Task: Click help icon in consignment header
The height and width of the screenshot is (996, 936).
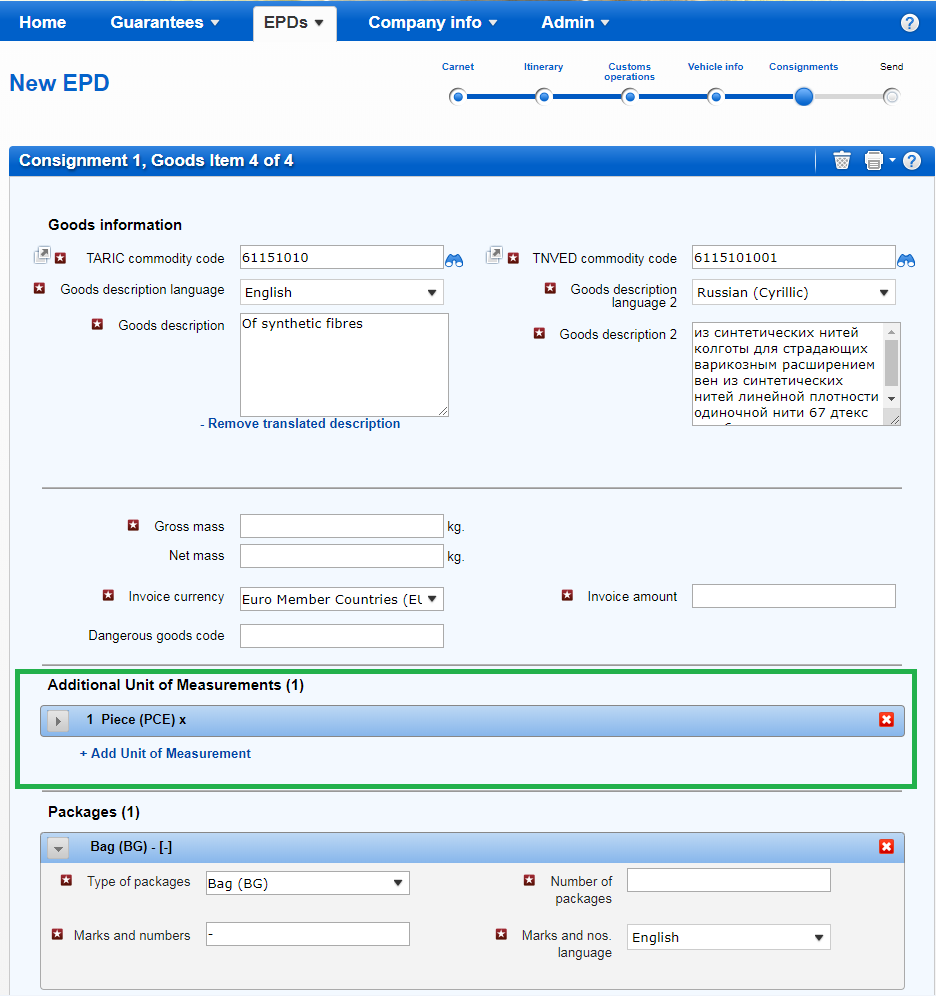Action: pyautogui.click(x=911, y=160)
